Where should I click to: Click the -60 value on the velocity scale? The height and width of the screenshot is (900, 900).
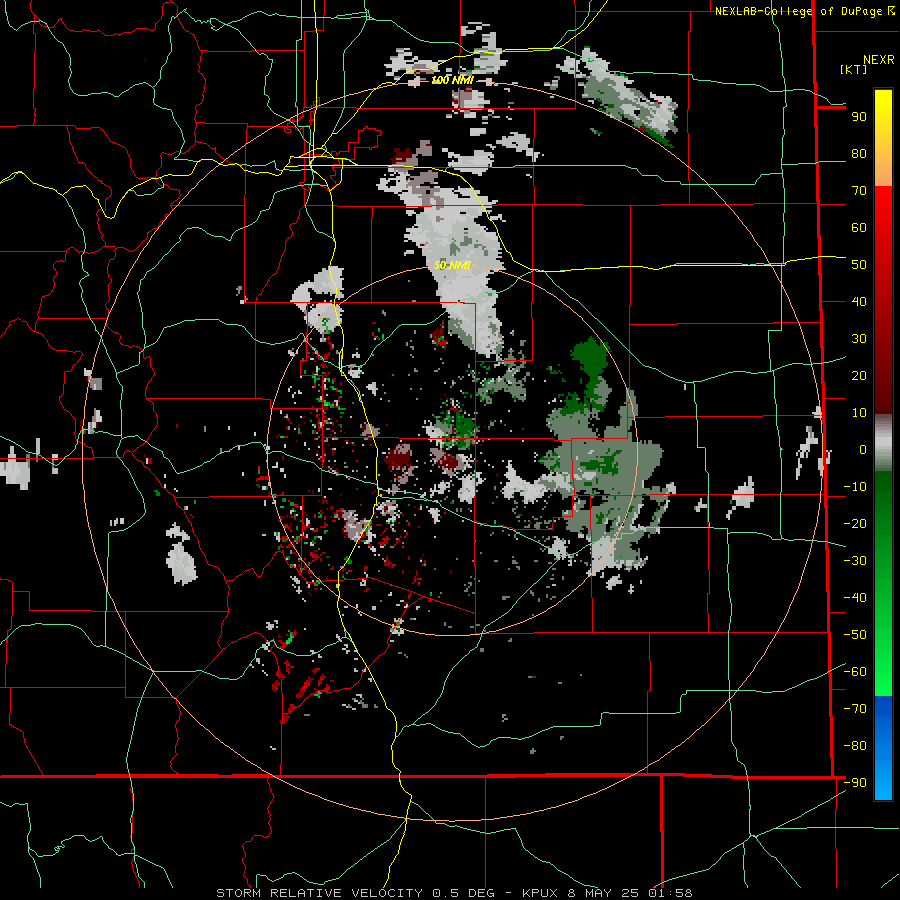click(855, 672)
